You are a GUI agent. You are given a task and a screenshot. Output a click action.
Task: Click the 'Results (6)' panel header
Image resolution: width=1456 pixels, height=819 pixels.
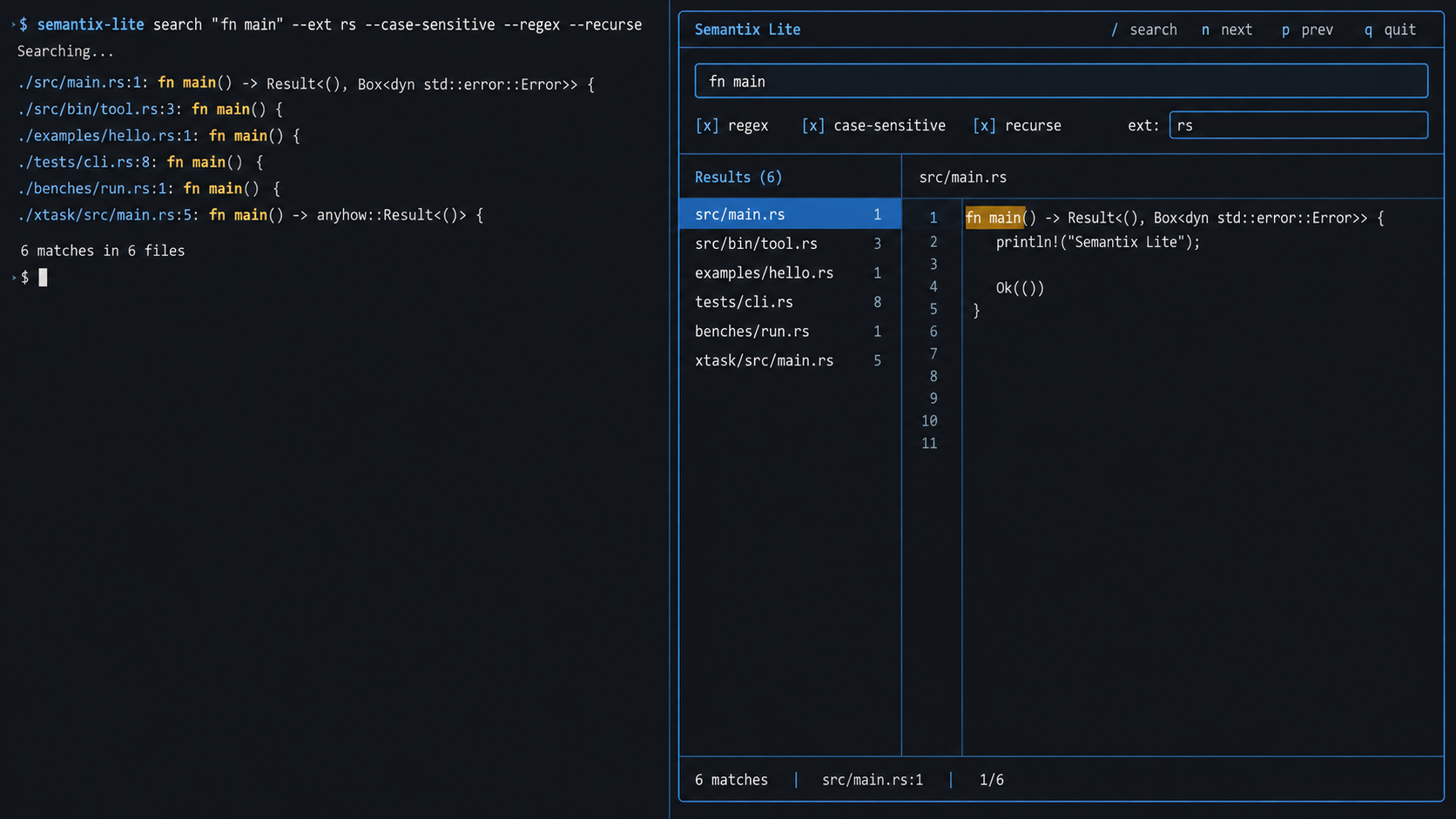(738, 177)
